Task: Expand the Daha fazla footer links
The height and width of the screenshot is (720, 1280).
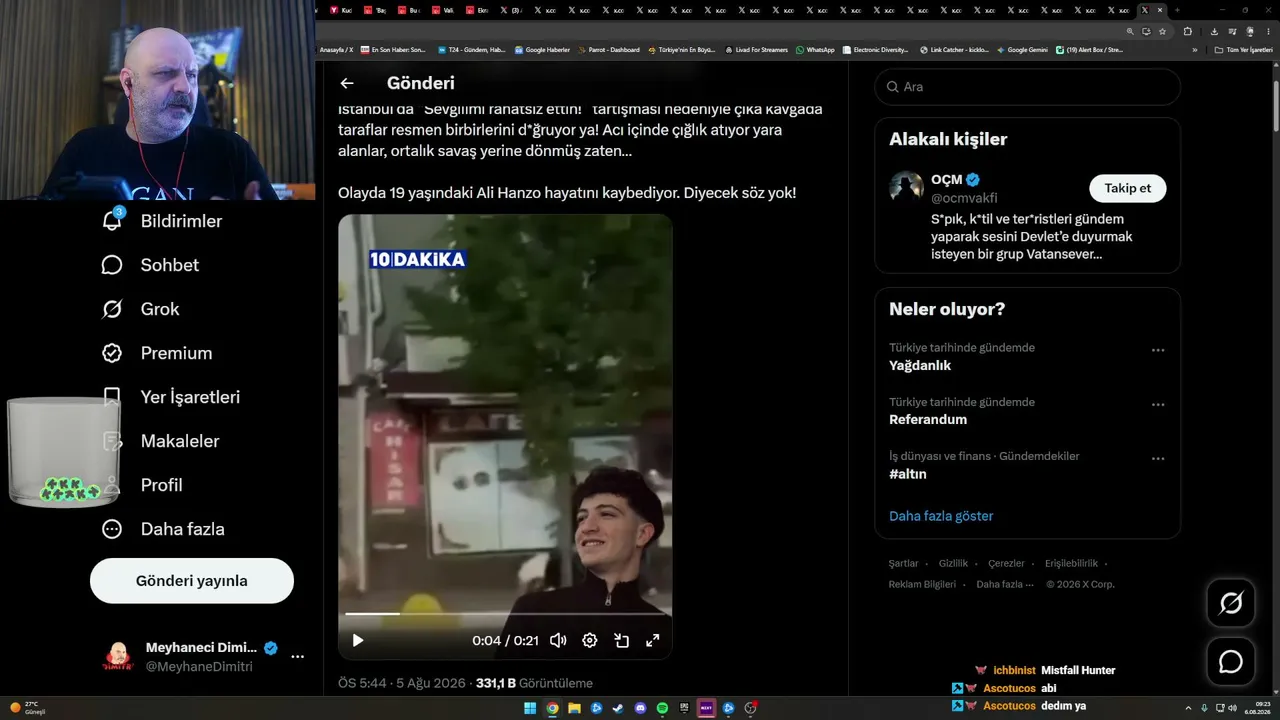Action: [1005, 584]
